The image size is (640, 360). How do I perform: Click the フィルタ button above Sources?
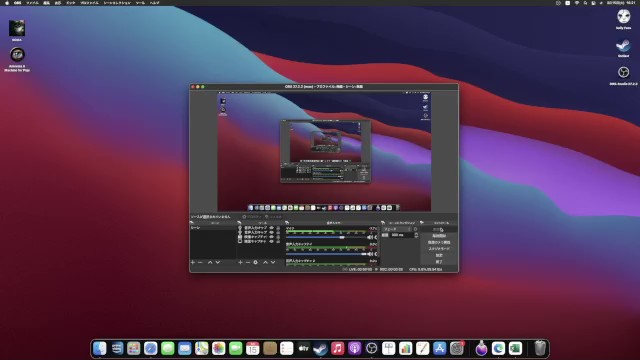(274, 217)
